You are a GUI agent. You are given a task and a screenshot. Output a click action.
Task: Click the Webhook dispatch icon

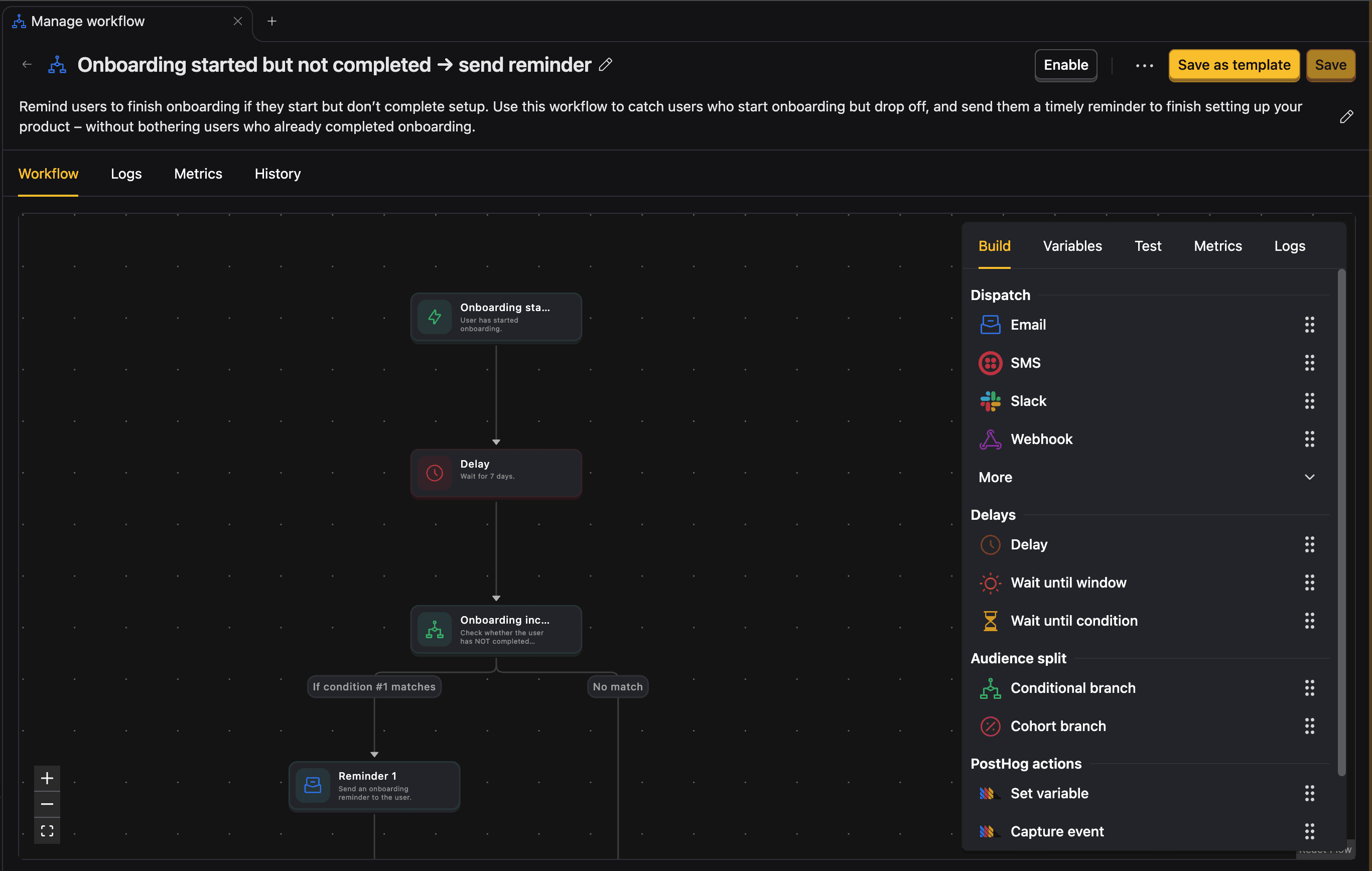coord(990,439)
